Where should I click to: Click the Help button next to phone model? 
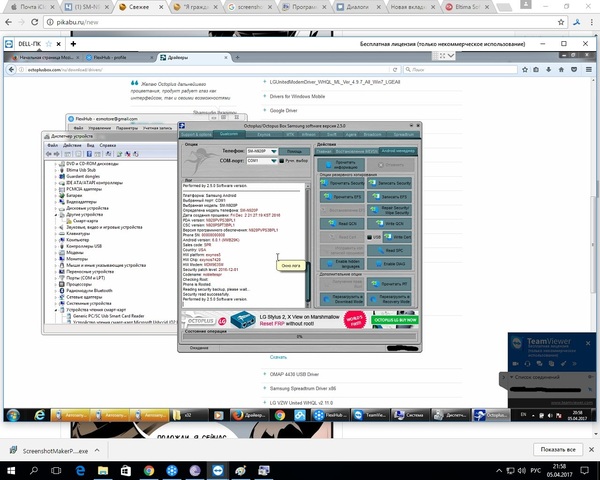click(x=294, y=151)
